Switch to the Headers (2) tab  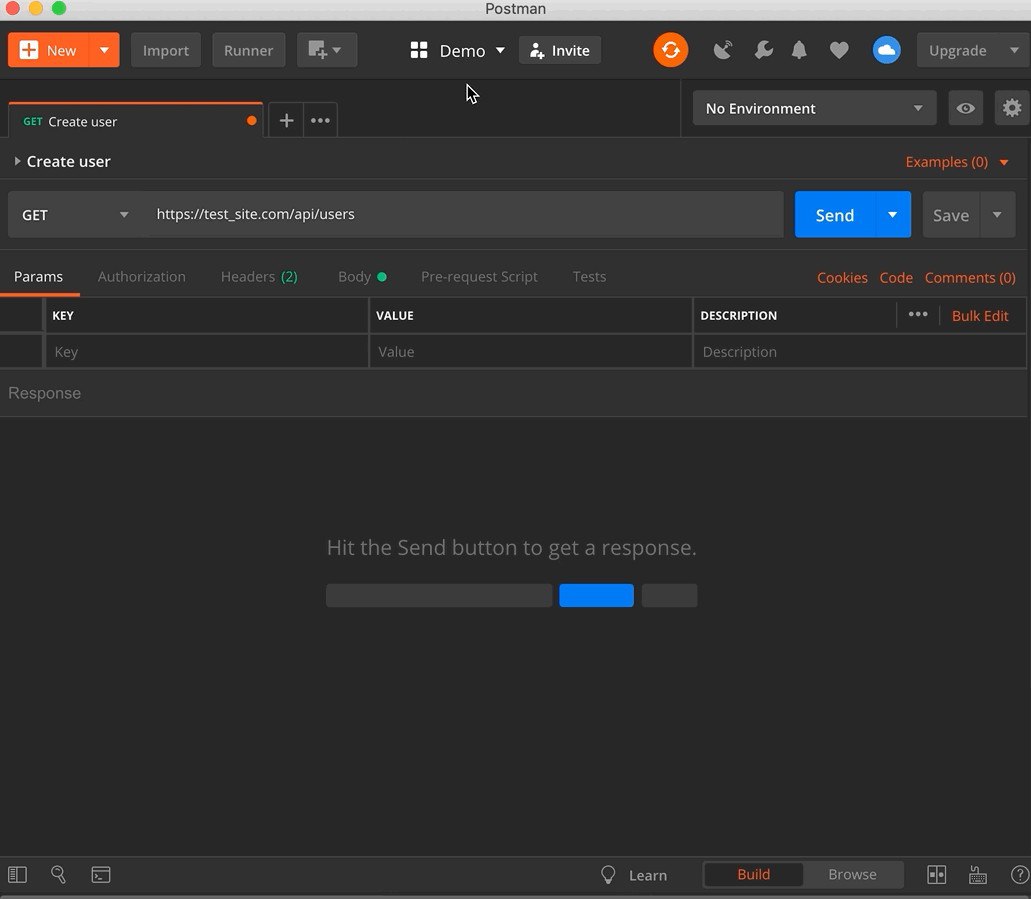(x=259, y=276)
